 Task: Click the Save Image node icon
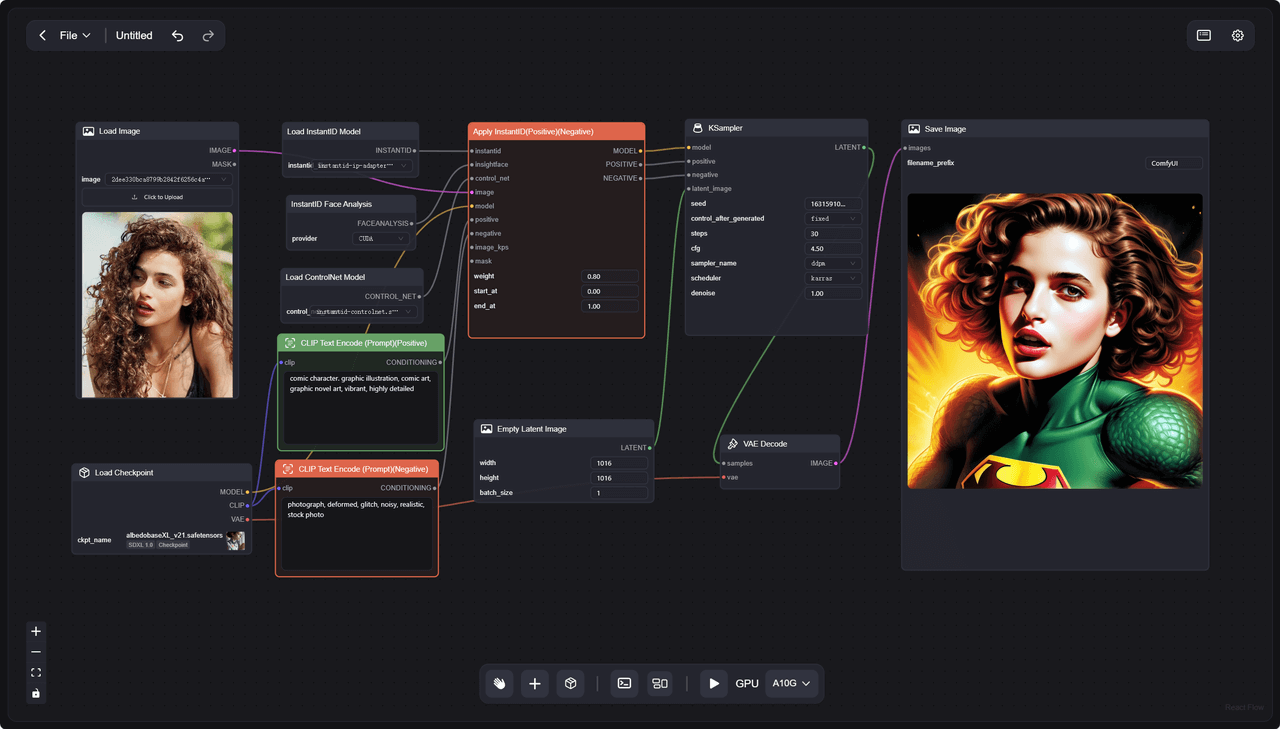click(914, 129)
